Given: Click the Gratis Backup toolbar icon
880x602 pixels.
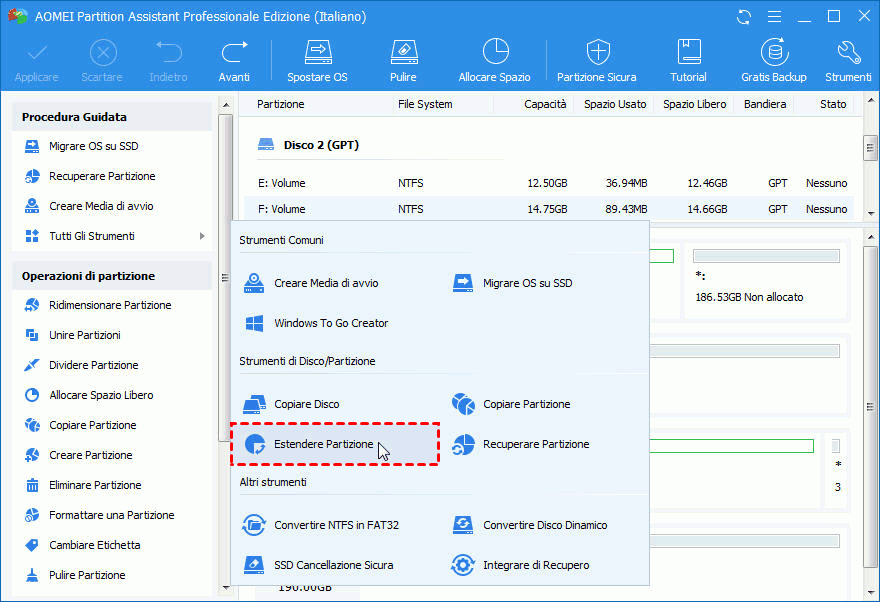Looking at the screenshot, I should [773, 60].
